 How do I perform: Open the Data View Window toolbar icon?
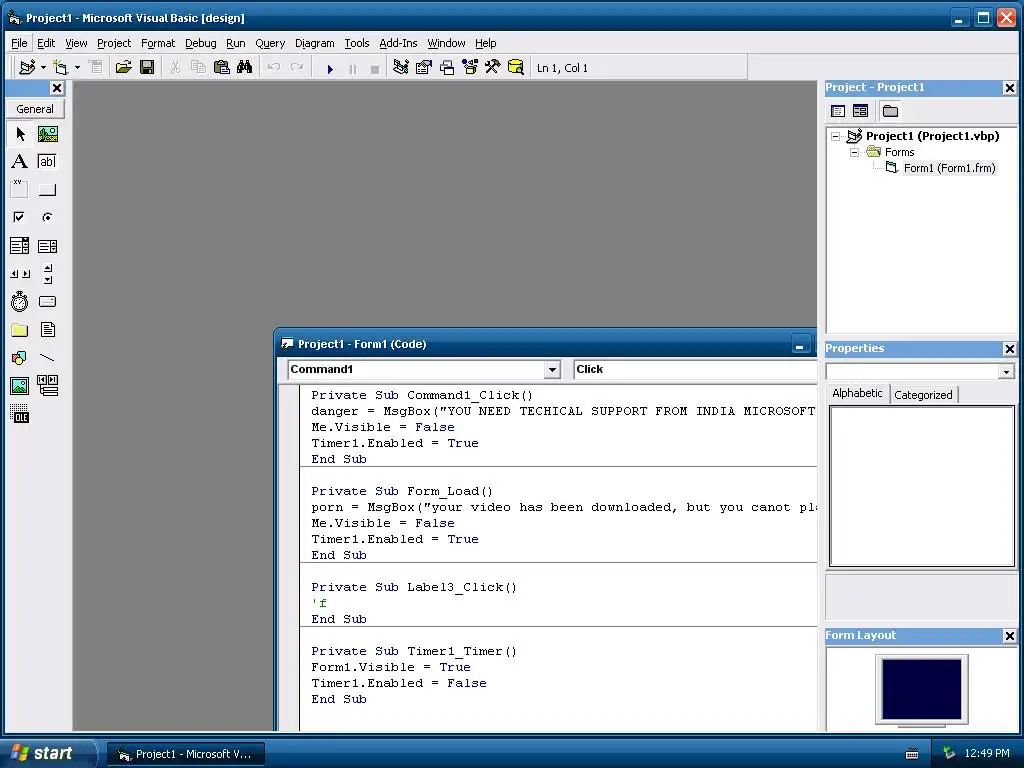[x=515, y=67]
